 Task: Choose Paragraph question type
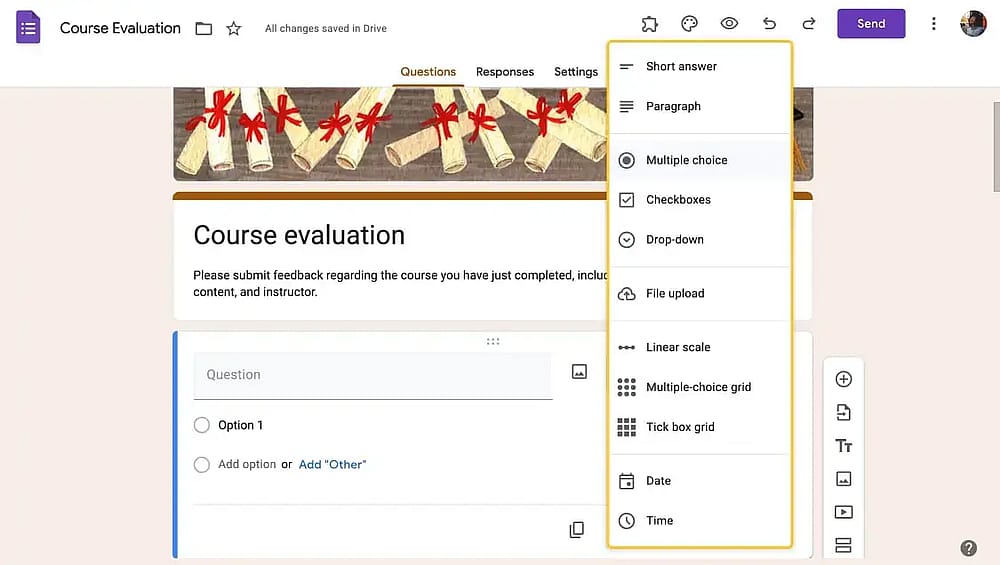pyautogui.click(x=700, y=106)
